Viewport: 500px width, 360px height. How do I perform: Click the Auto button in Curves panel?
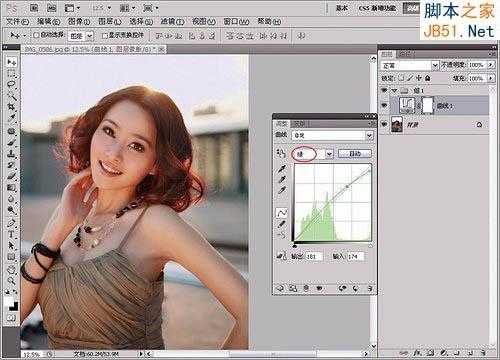[x=355, y=154]
